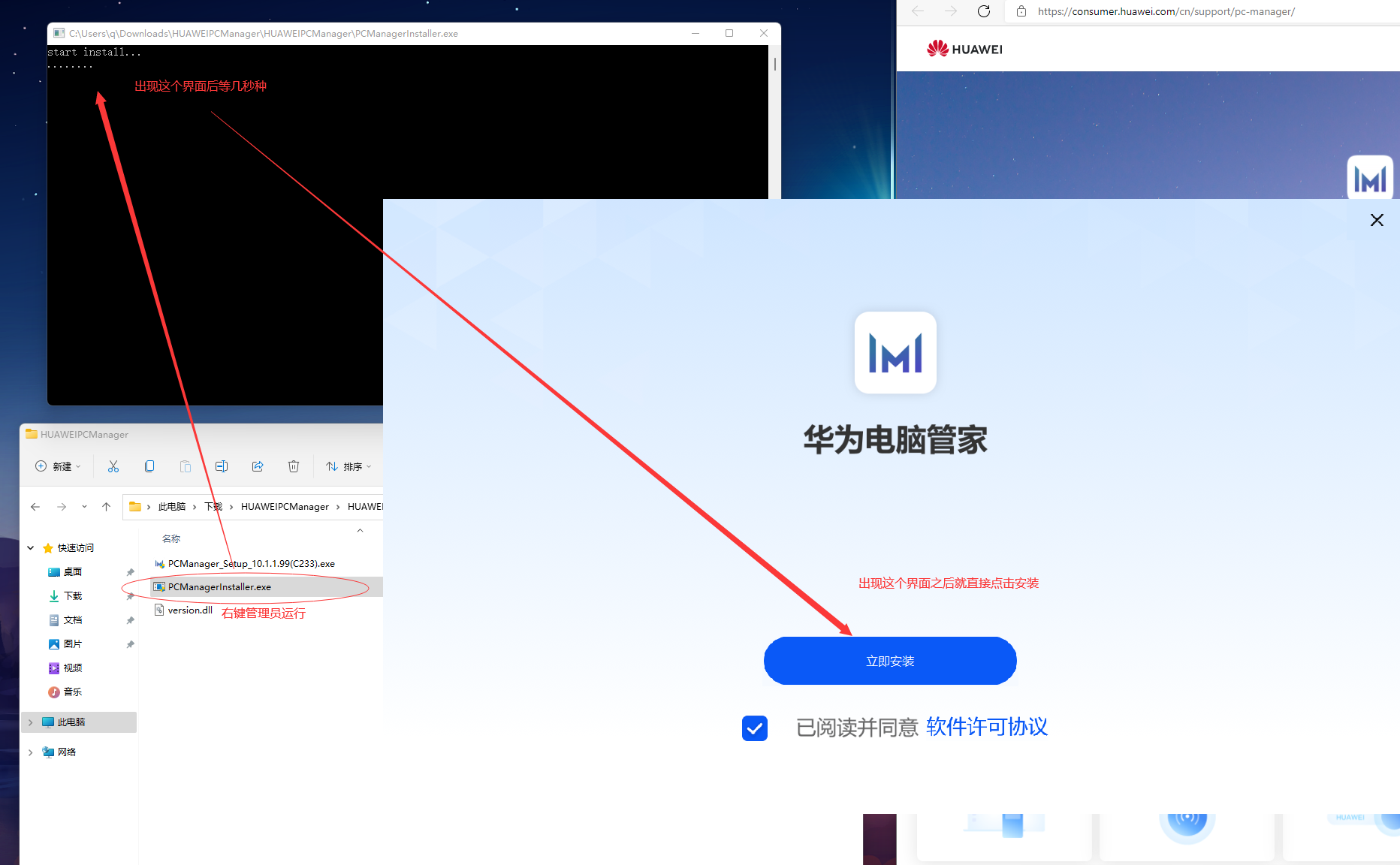This screenshot has height=865, width=1400.
Task: Select the Cut icon in the Explorer toolbar
Action: (113, 466)
